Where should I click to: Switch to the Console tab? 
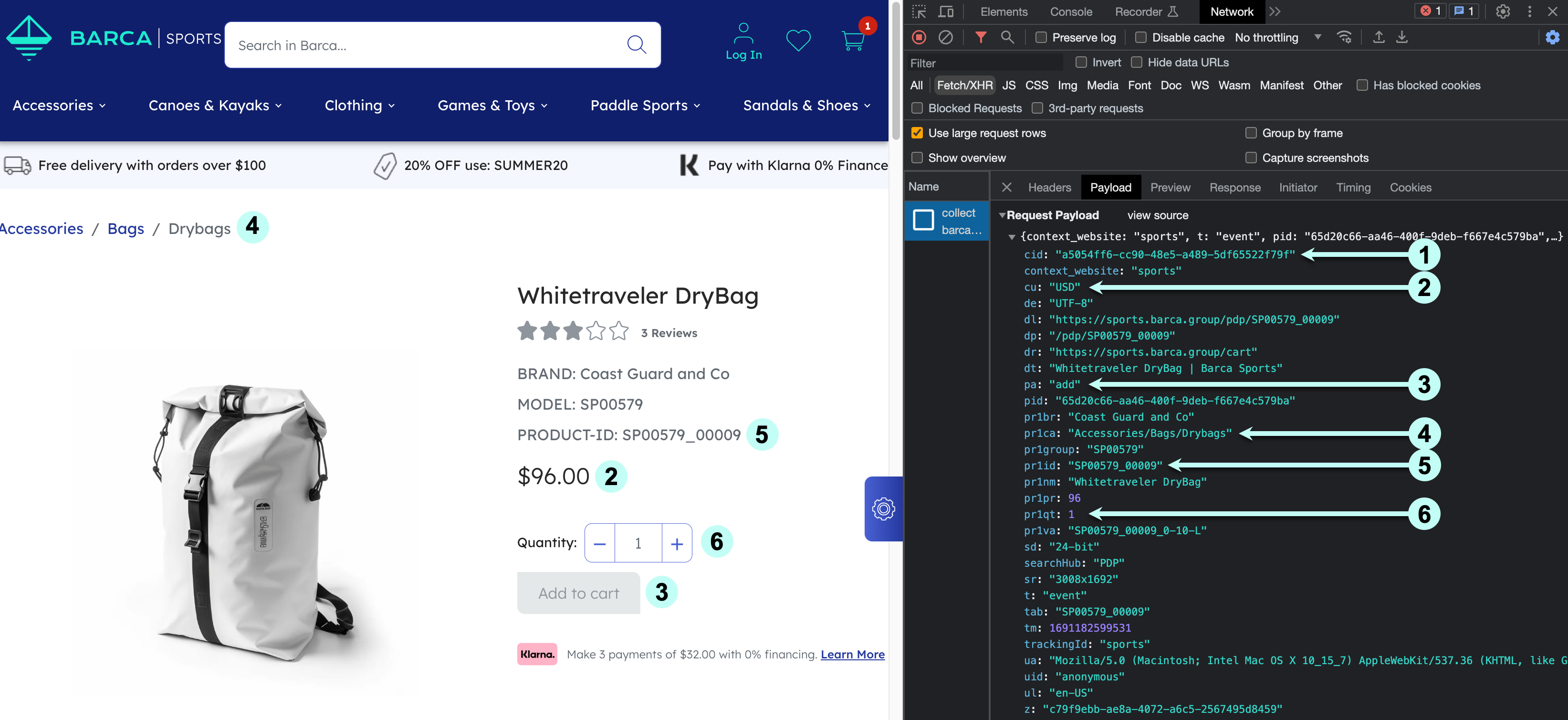[x=1071, y=11]
